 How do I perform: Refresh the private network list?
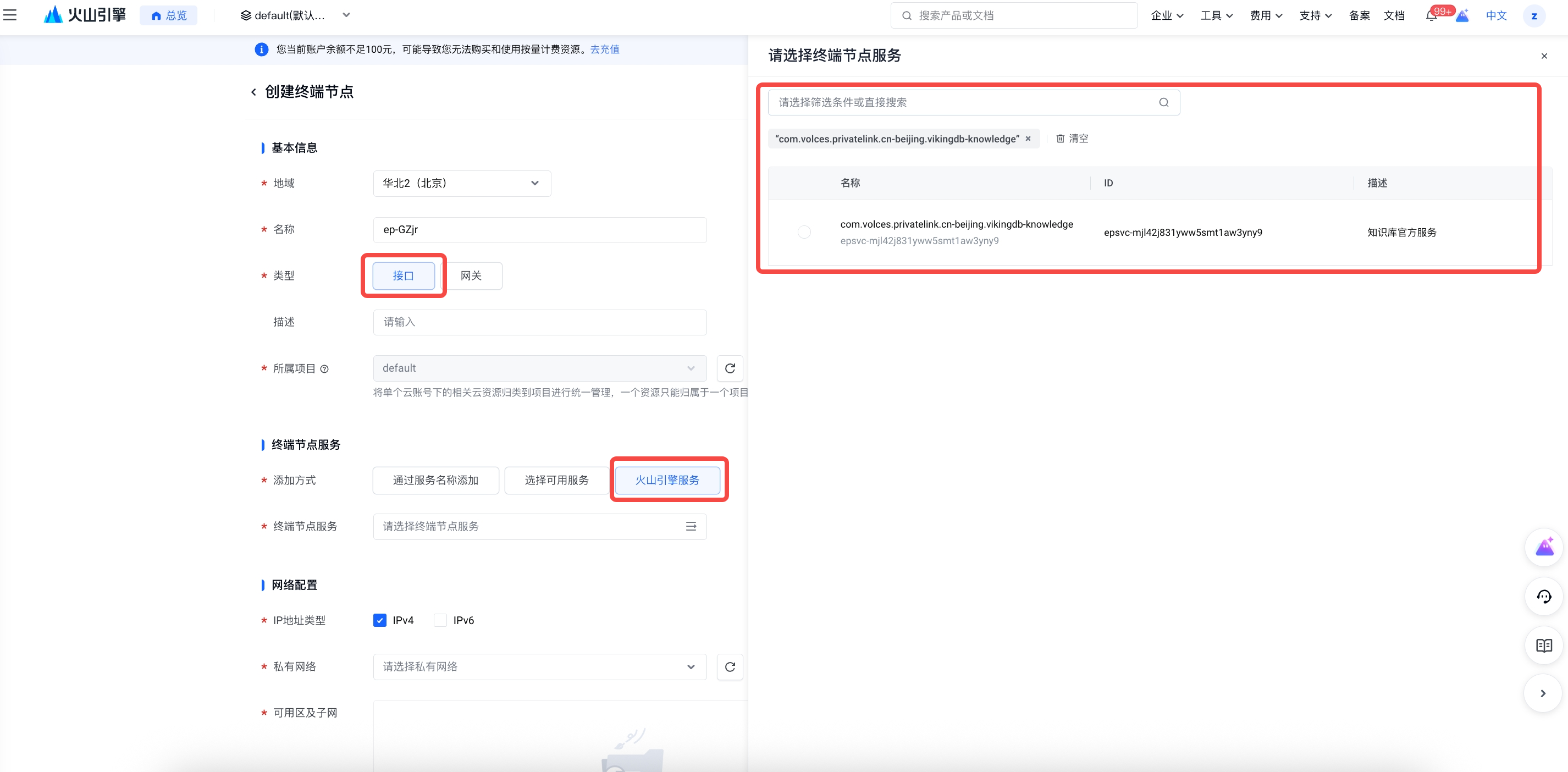pos(730,666)
